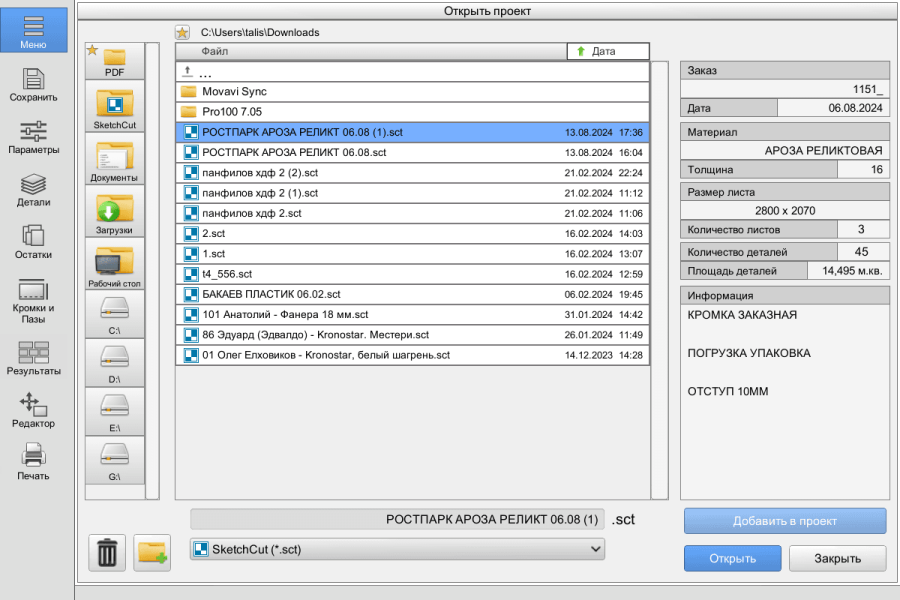Click the date value 06.08.2024
900x600 pixels.
pos(833,108)
